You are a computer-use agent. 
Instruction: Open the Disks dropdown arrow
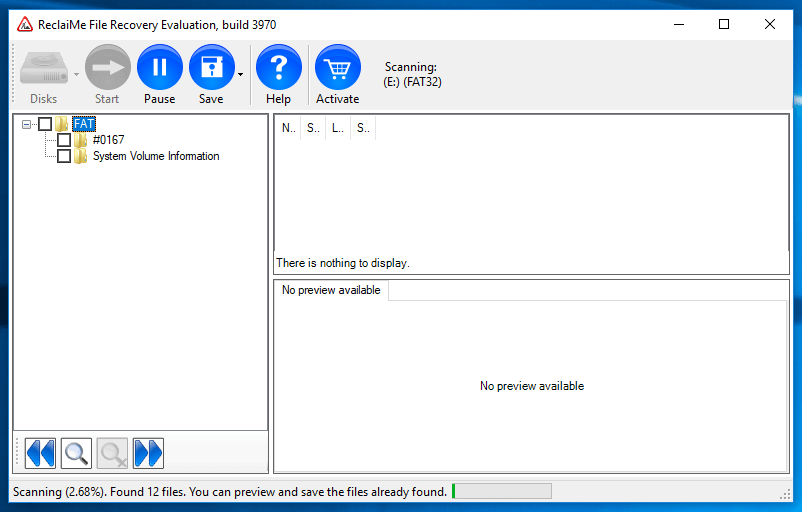click(x=76, y=75)
